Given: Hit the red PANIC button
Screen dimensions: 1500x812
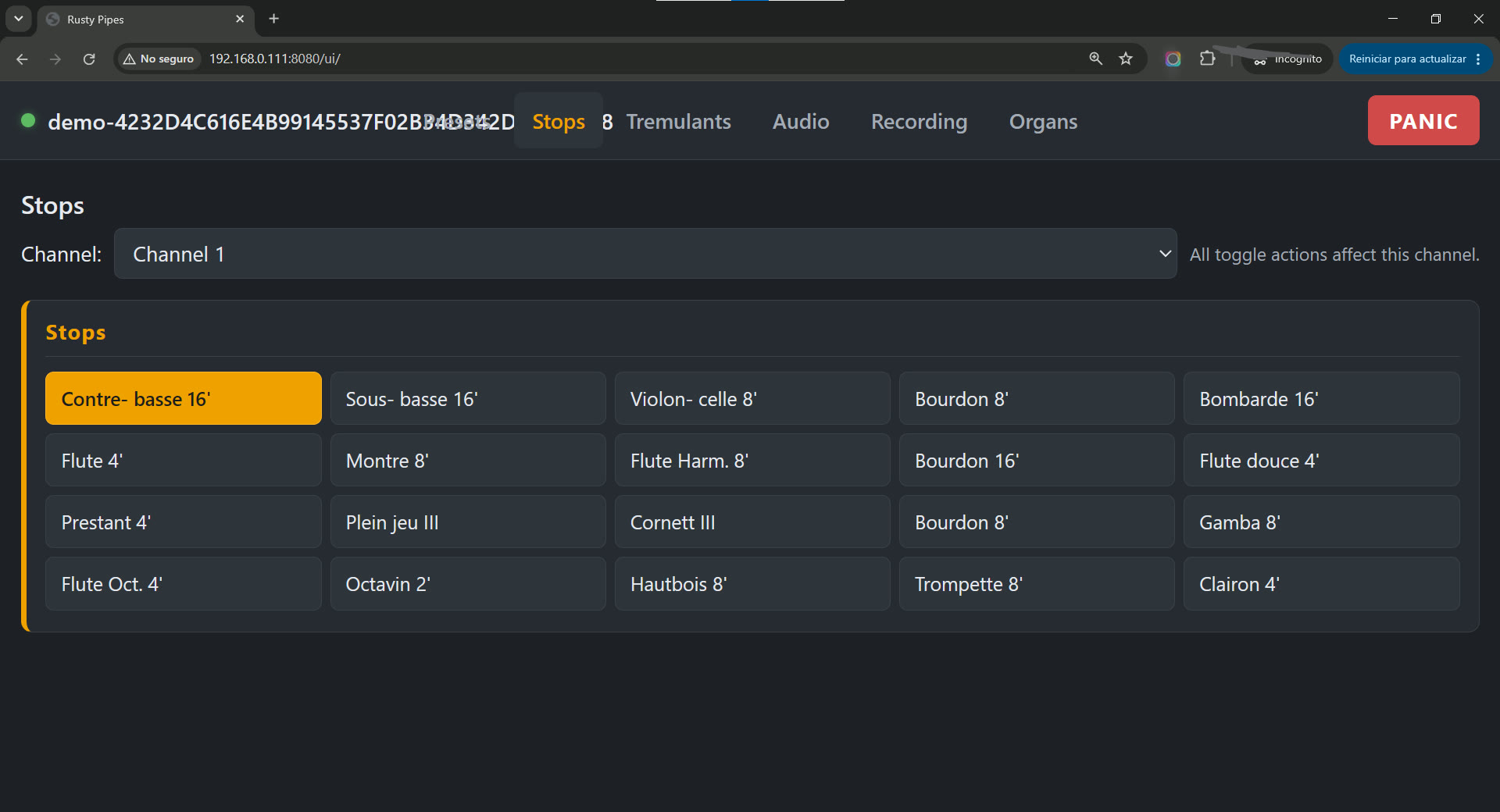Looking at the screenshot, I should [x=1423, y=120].
